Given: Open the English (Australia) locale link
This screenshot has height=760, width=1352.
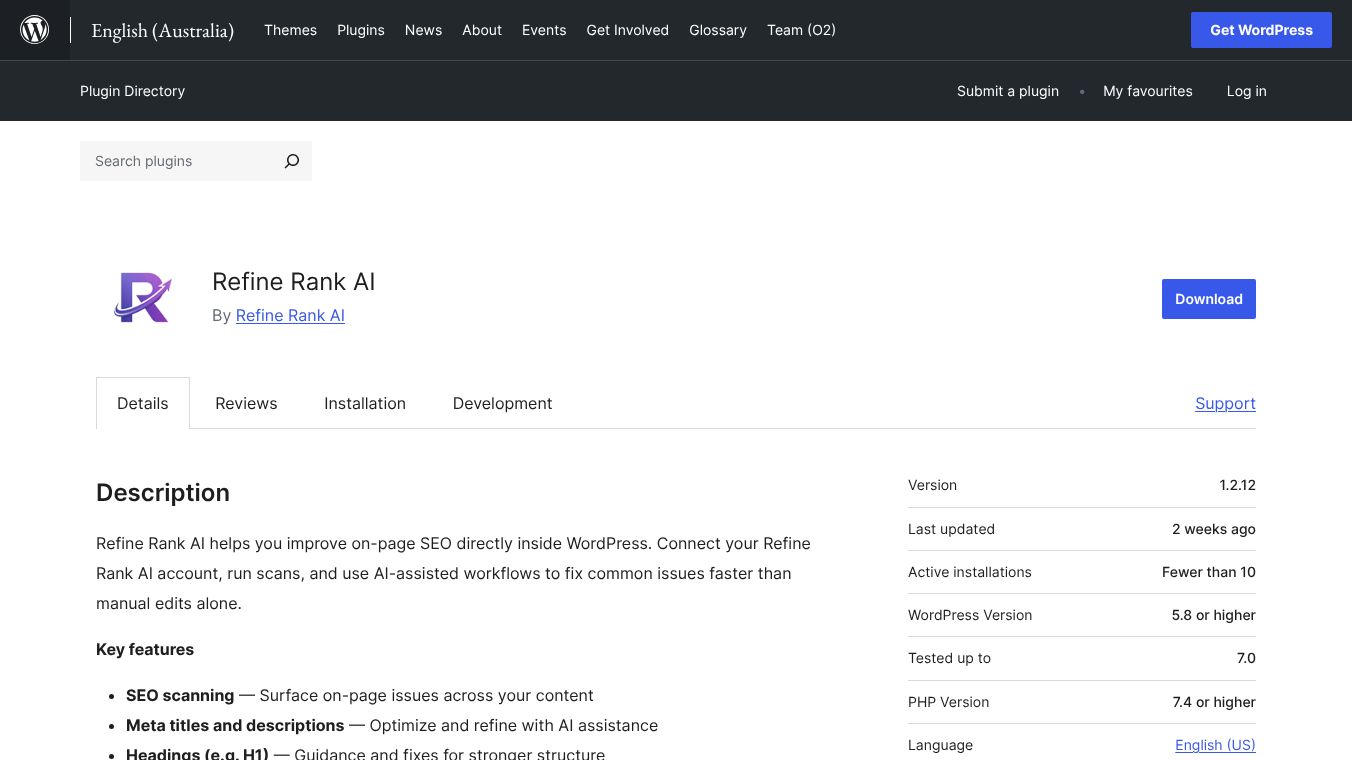Looking at the screenshot, I should 163,31.
